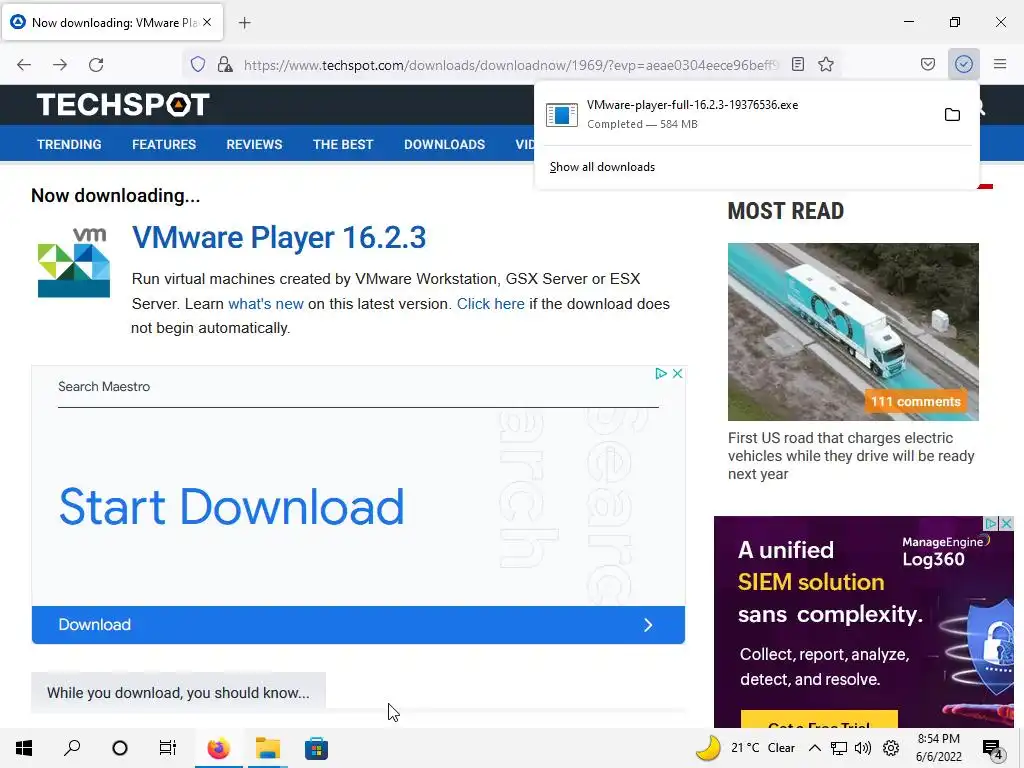Open Firefox hamburger application menu
Image resolution: width=1024 pixels, height=768 pixels.
[x=1000, y=64]
